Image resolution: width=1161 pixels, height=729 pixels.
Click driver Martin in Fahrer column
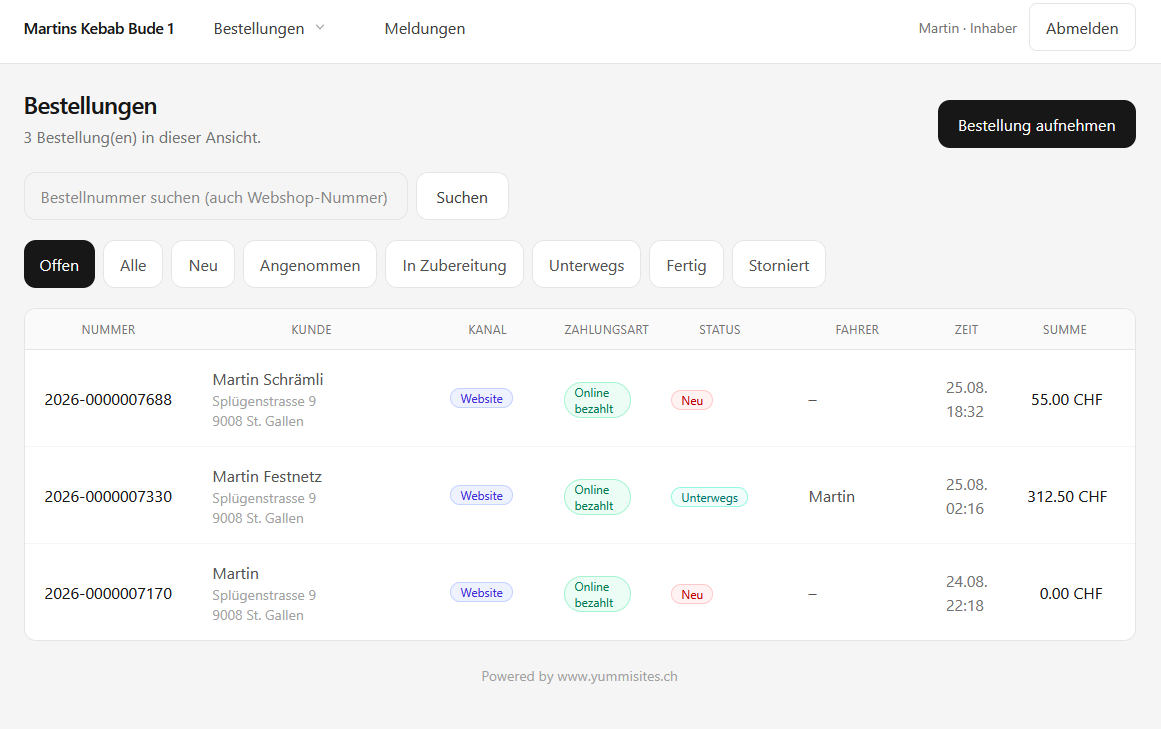tap(832, 497)
